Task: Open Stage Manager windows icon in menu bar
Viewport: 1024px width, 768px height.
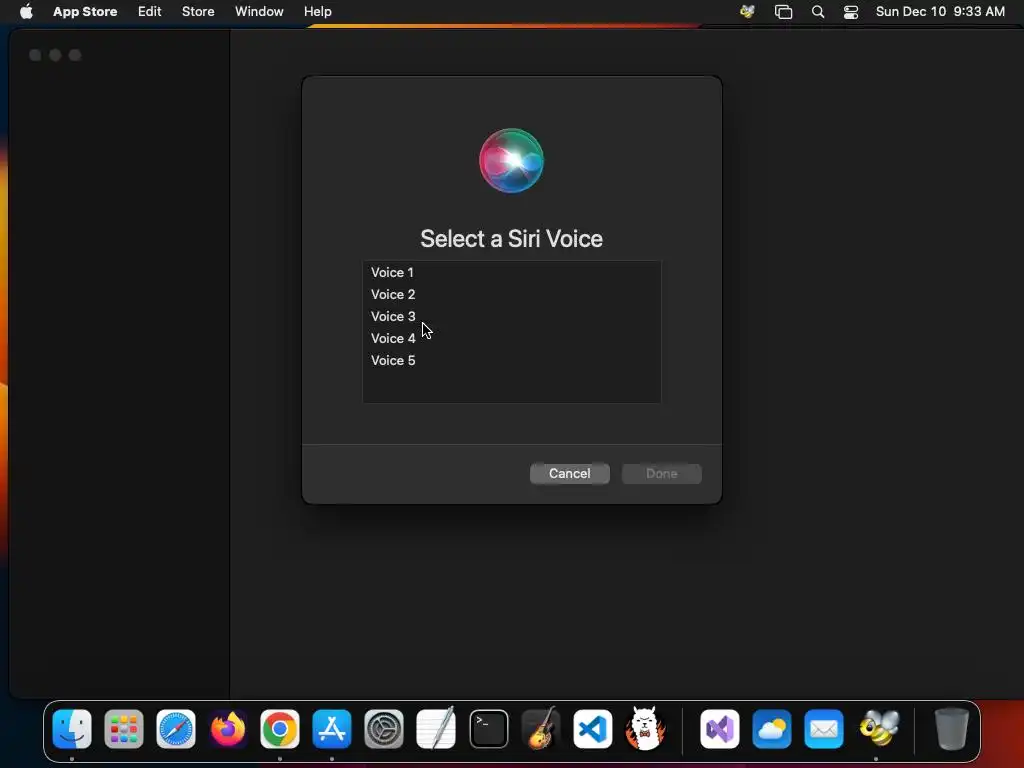Action: pyautogui.click(x=783, y=12)
